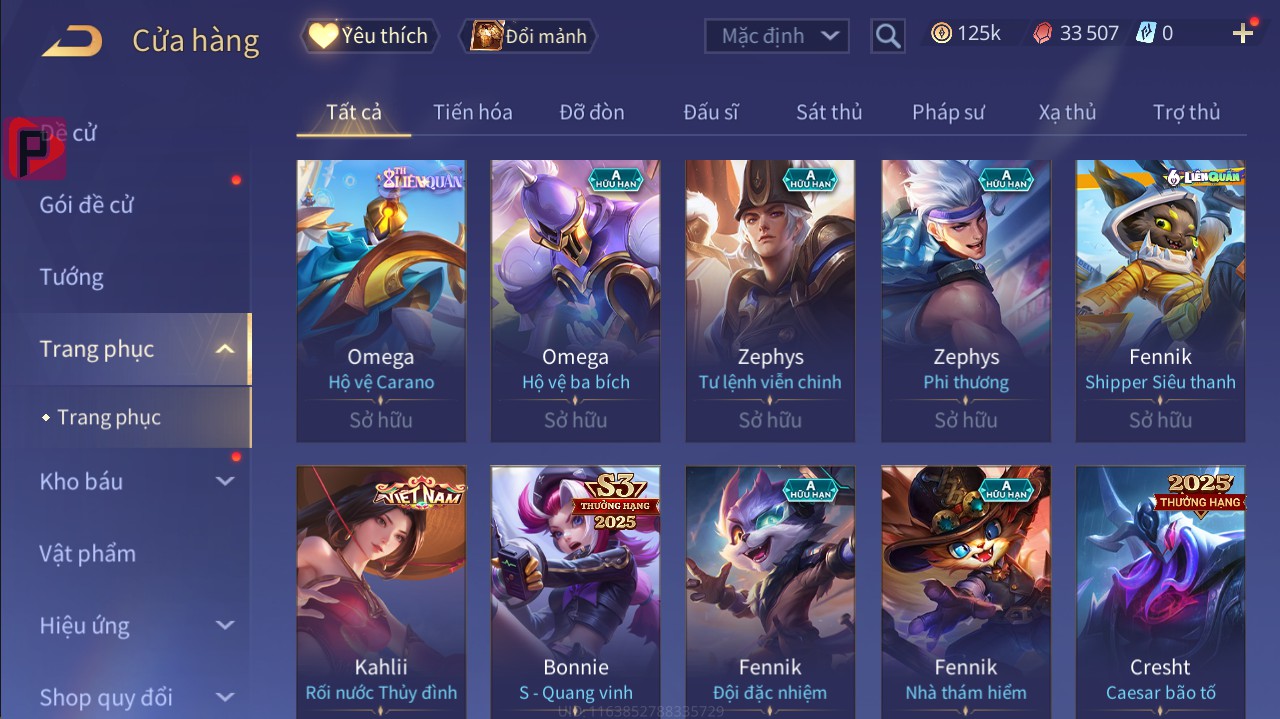Open Tướng in the sidebar
Screen dimensions: 1280x719
coord(72,277)
